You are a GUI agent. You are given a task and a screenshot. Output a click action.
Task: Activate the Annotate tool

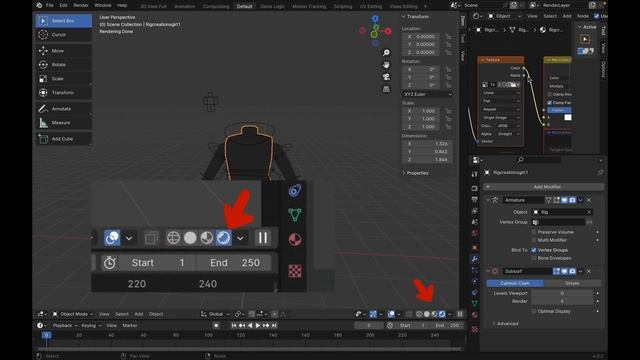(63, 109)
